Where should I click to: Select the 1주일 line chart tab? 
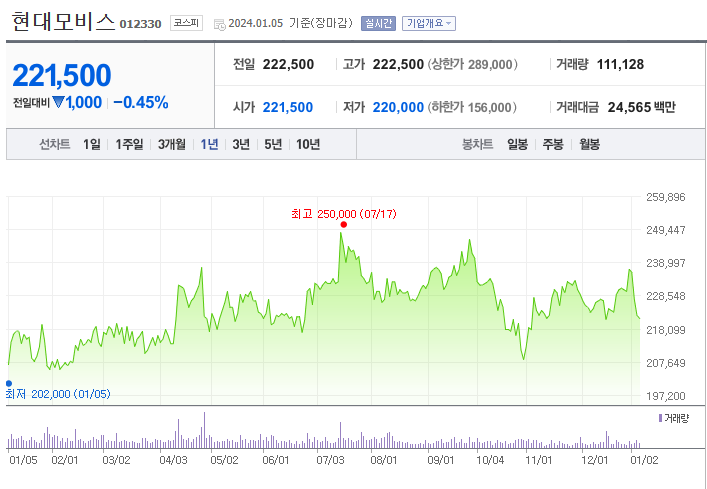pos(129,144)
